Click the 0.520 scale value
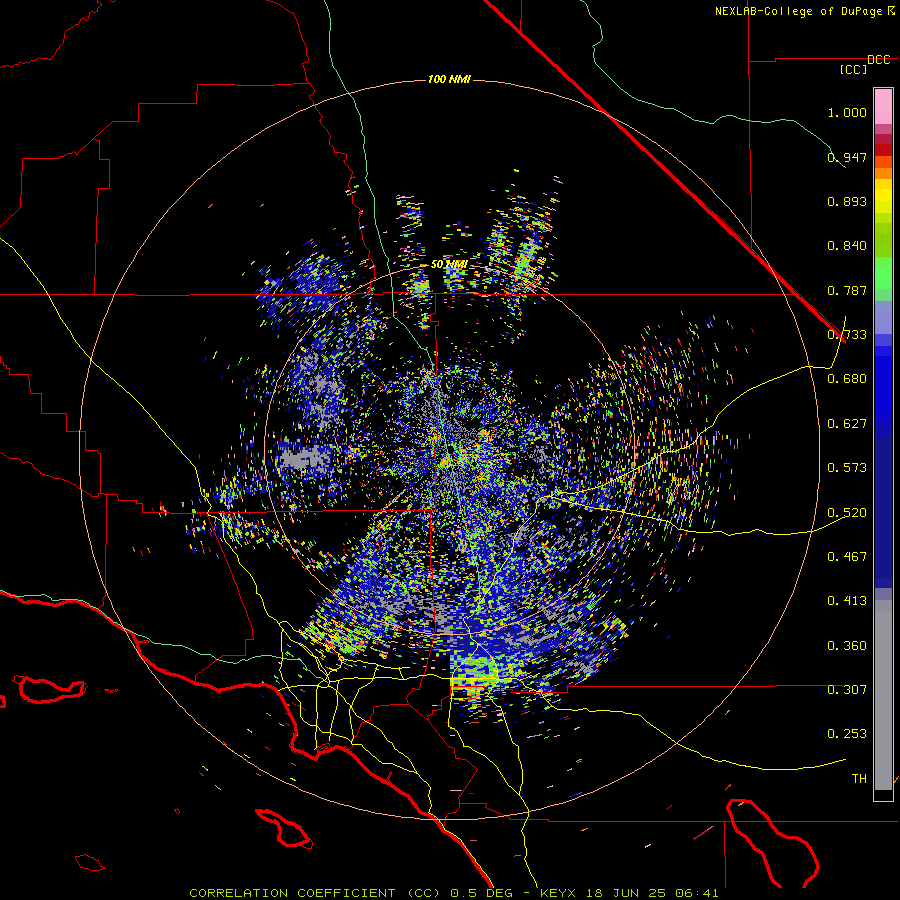This screenshot has height=900, width=900. click(x=847, y=513)
